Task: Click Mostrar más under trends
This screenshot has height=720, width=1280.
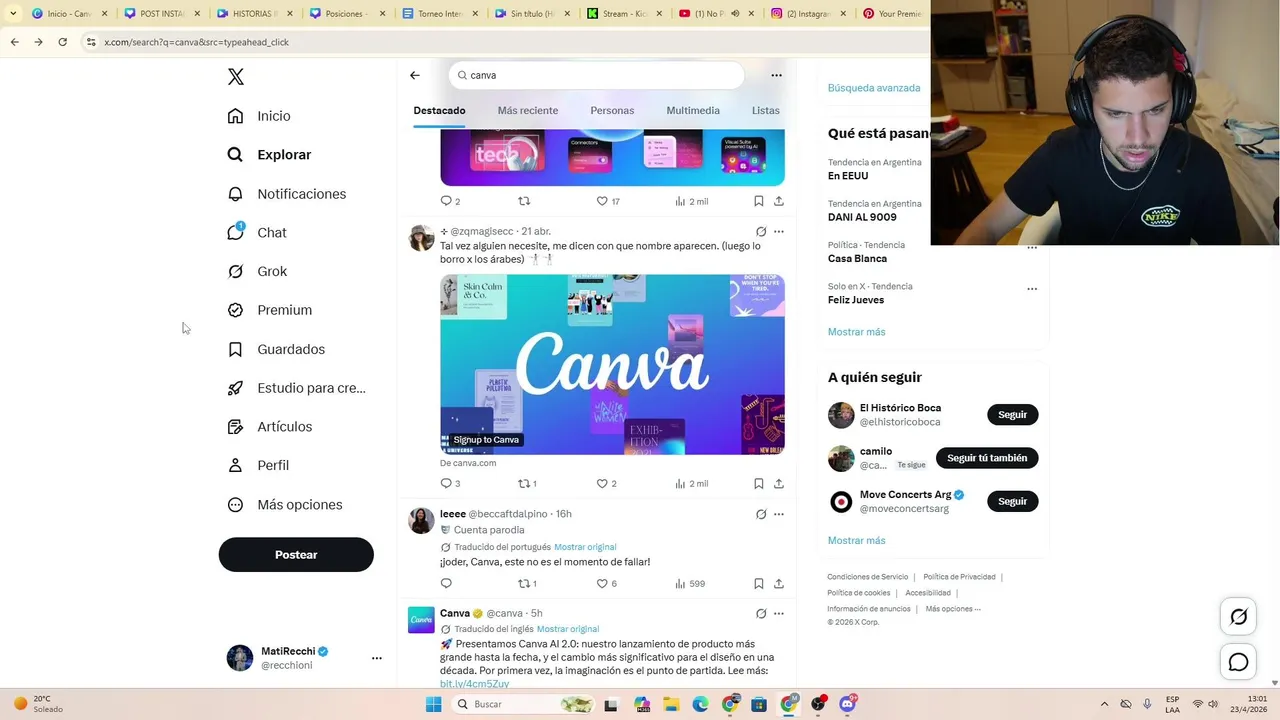Action: coord(856,332)
